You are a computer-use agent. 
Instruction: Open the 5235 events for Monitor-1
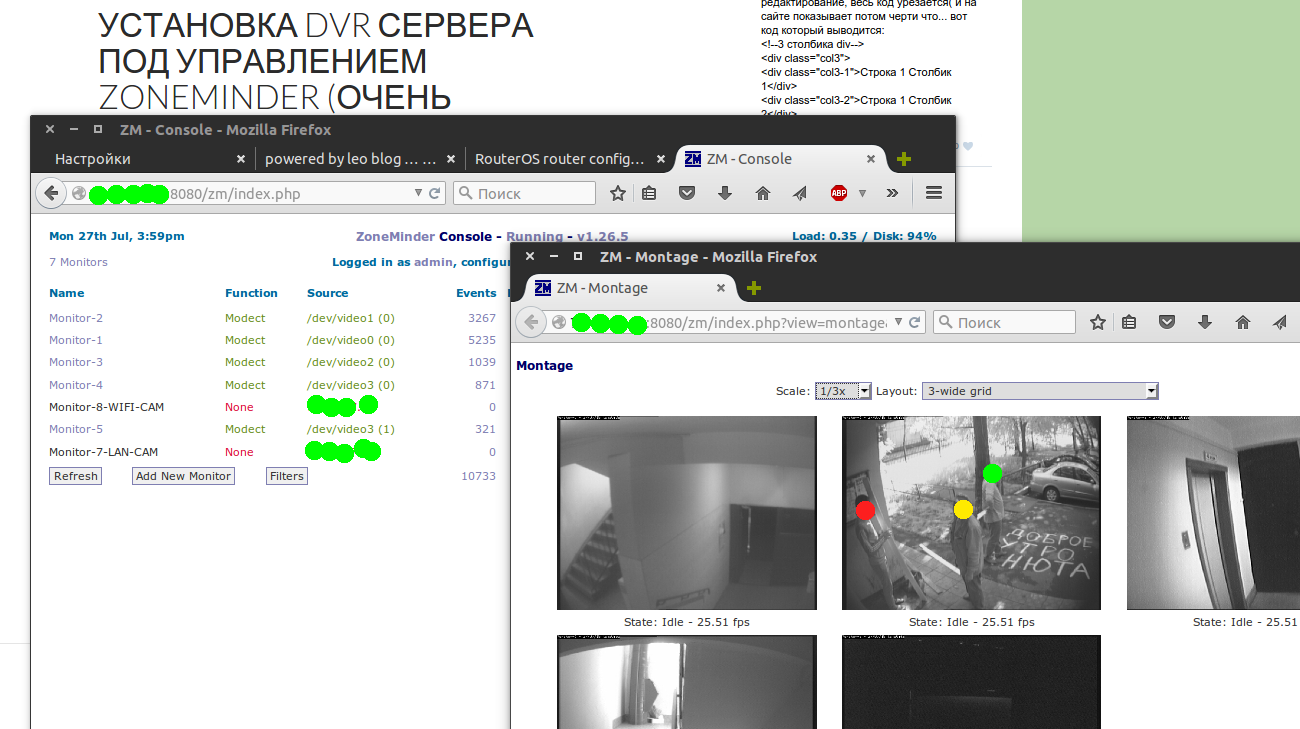[x=482, y=340]
